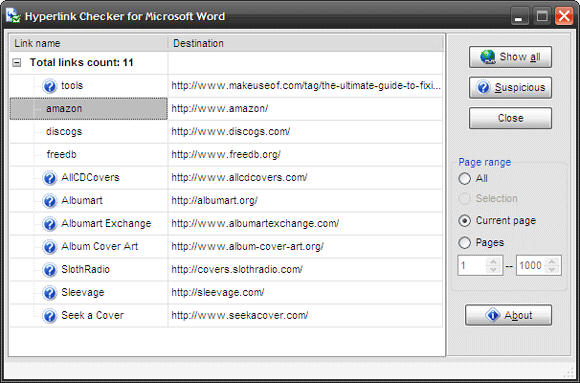Click the http://www.discogs.com/ destination
Image resolution: width=580 pixels, height=383 pixels.
tap(231, 132)
